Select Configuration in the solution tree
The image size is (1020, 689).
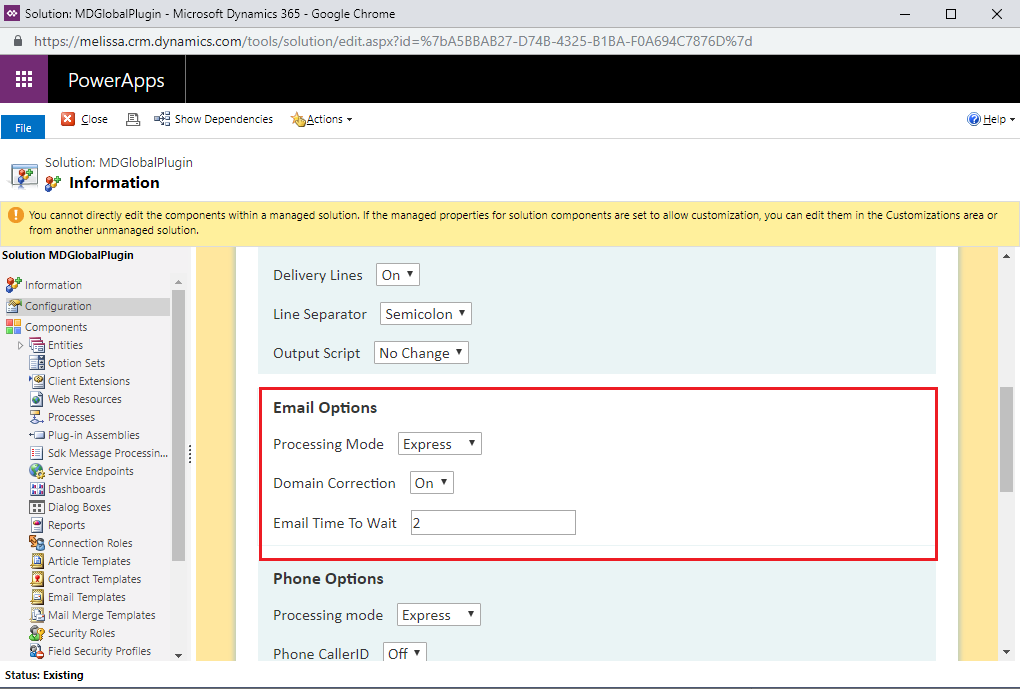[58, 306]
